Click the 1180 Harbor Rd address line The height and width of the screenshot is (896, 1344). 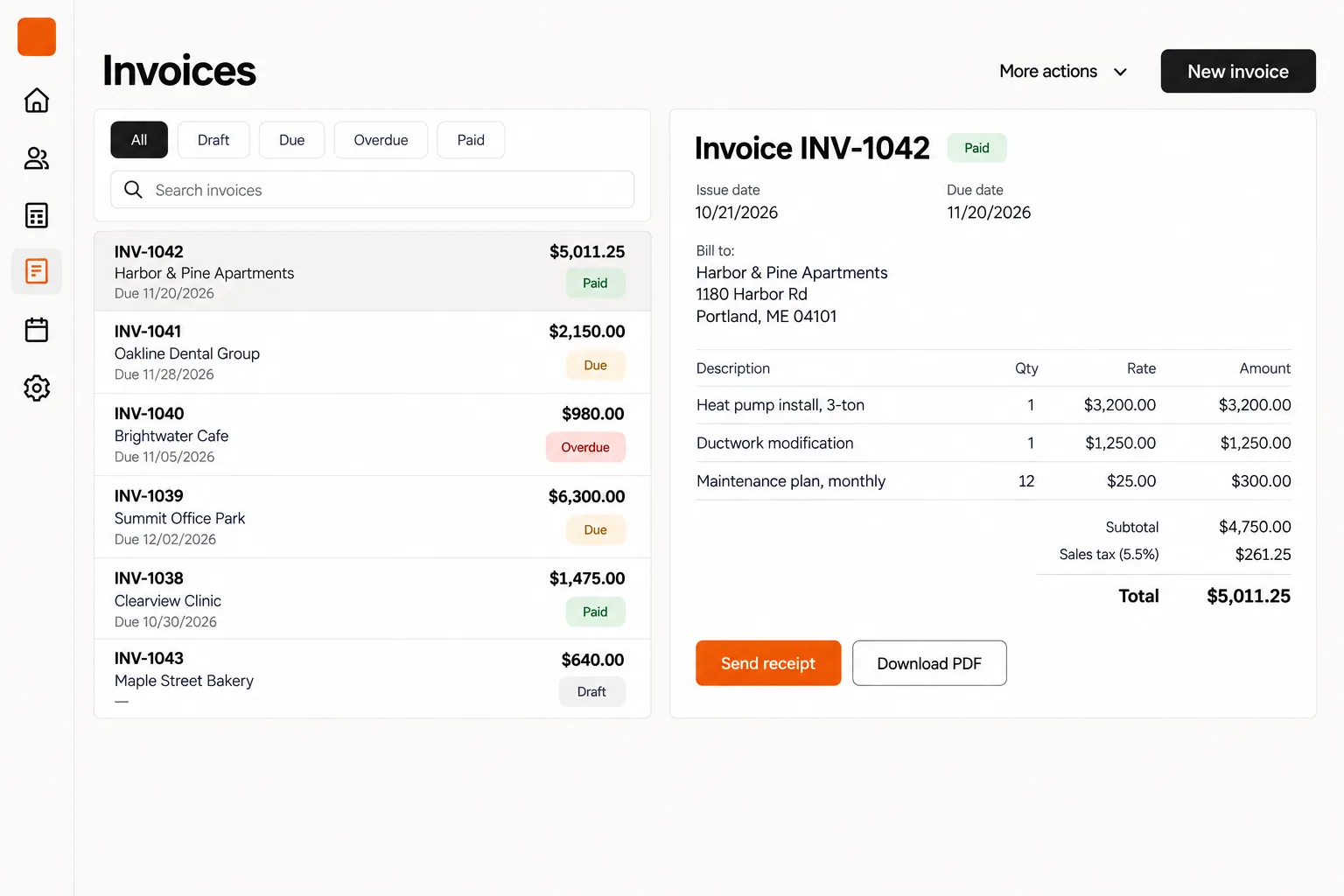752,294
